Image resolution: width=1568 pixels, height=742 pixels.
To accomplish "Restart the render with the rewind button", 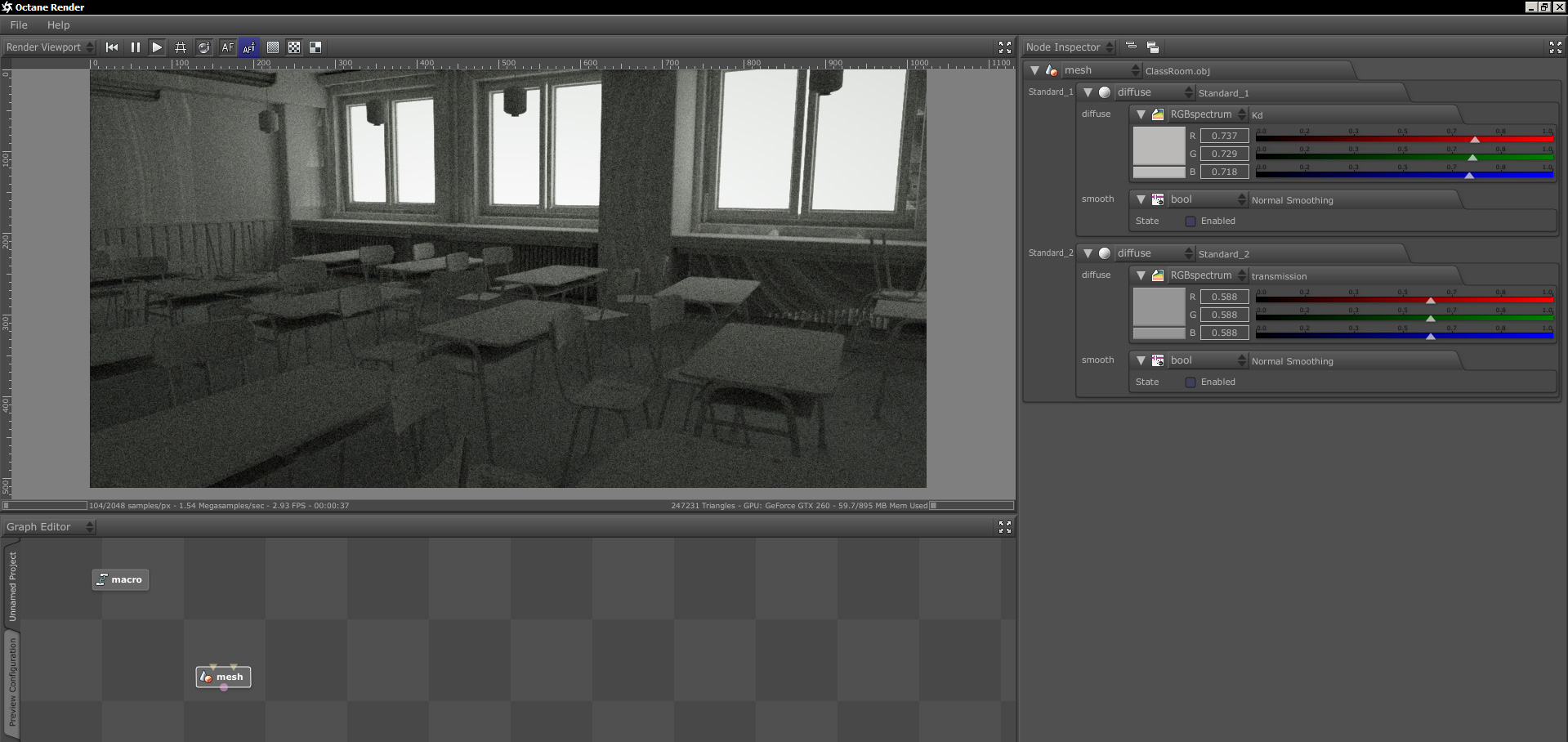I will tap(112, 47).
